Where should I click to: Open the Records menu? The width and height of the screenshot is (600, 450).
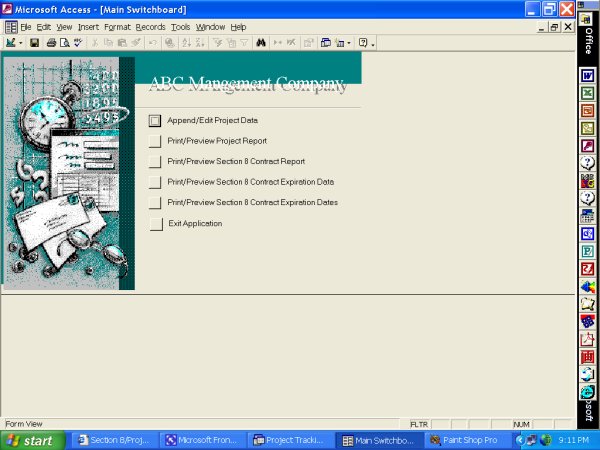pyautogui.click(x=149, y=27)
